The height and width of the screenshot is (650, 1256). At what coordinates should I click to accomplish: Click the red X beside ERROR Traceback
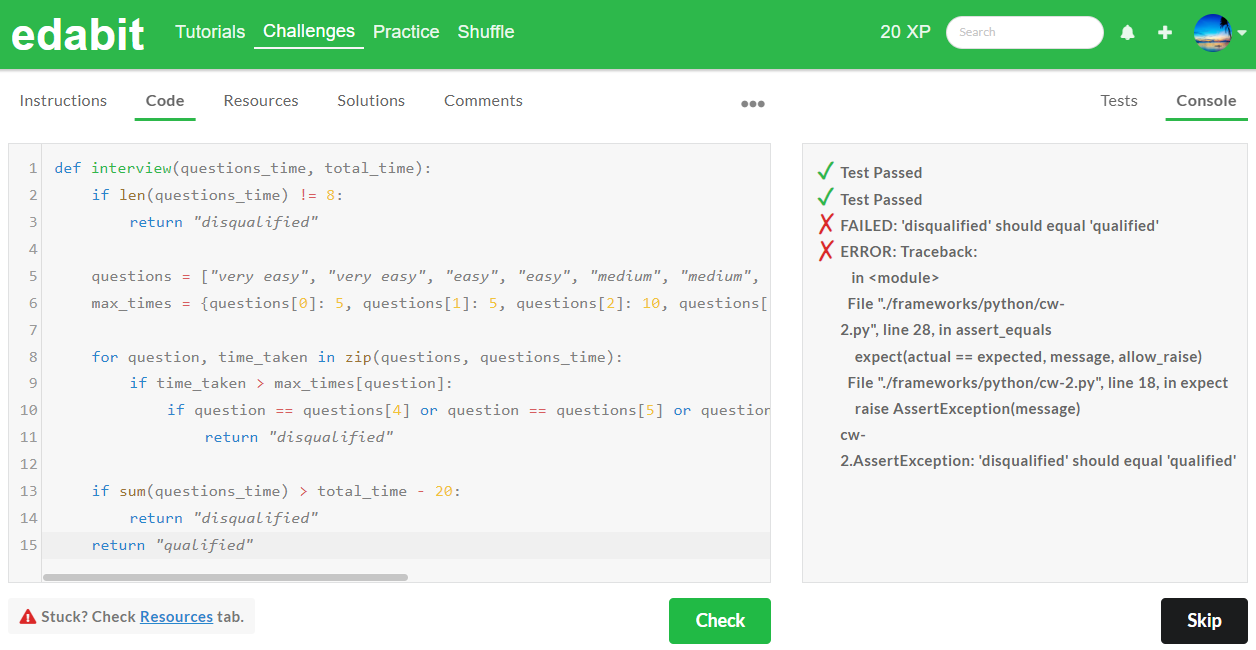826,251
